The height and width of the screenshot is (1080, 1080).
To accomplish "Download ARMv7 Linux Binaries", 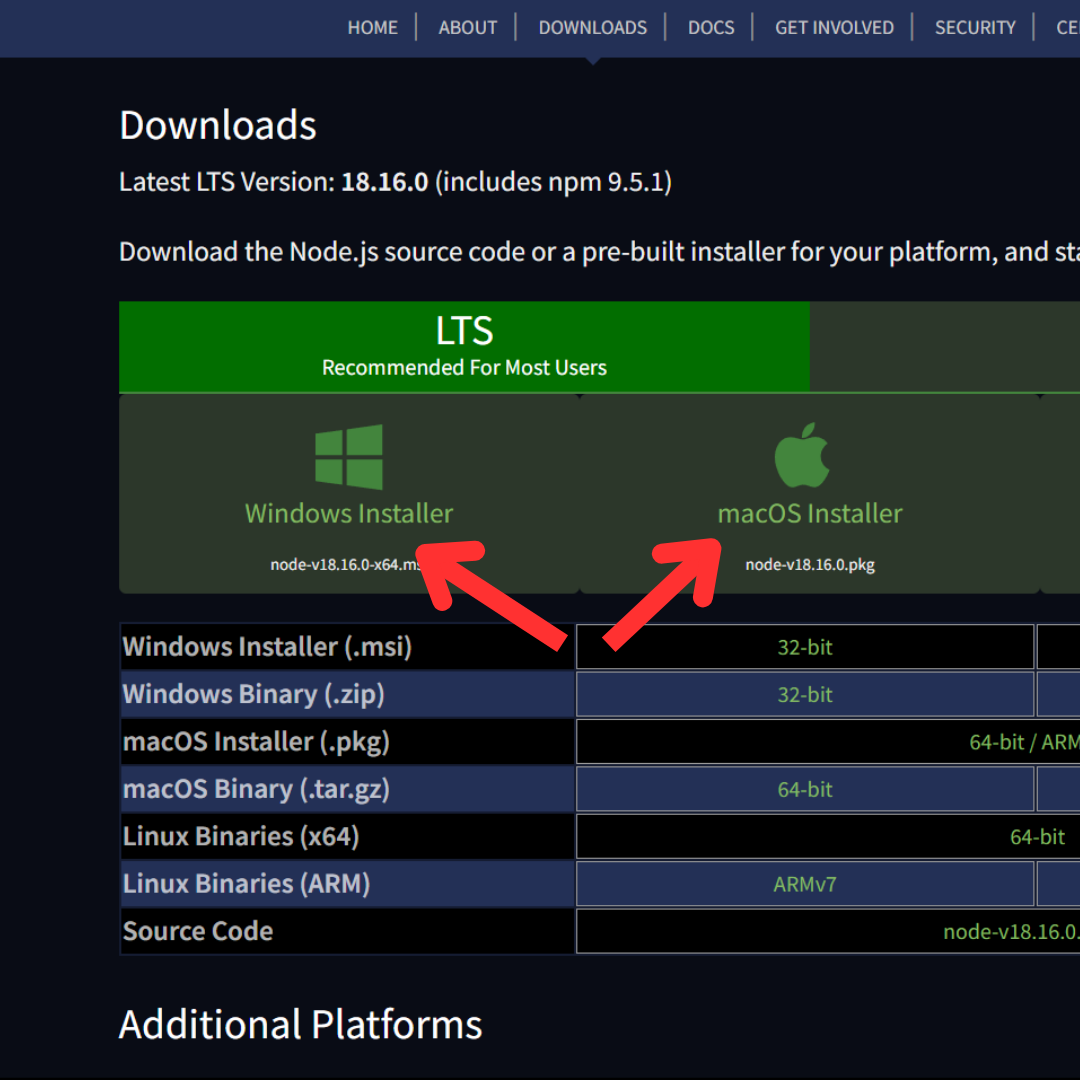I will (804, 884).
